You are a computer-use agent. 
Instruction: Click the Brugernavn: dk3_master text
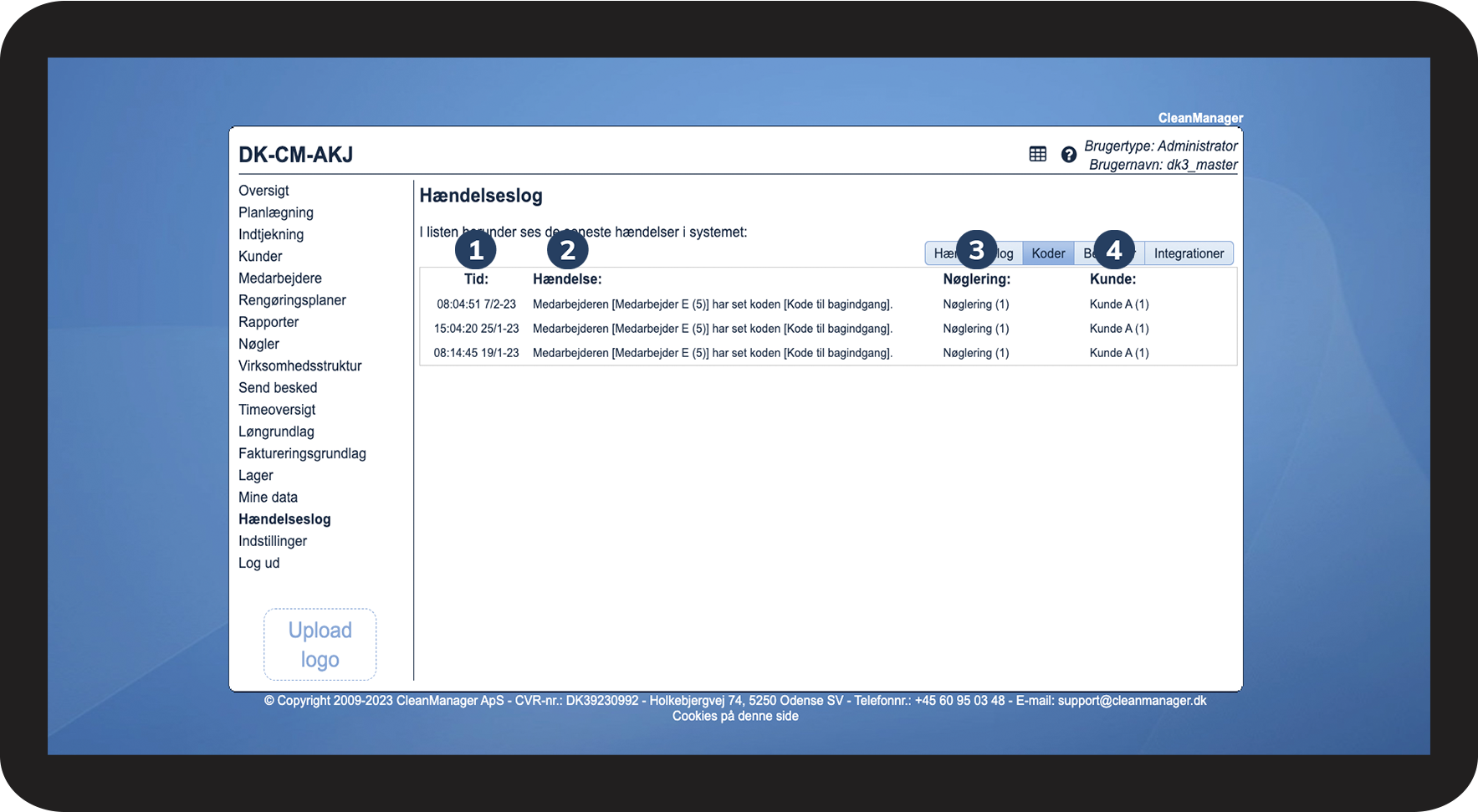(x=1163, y=165)
